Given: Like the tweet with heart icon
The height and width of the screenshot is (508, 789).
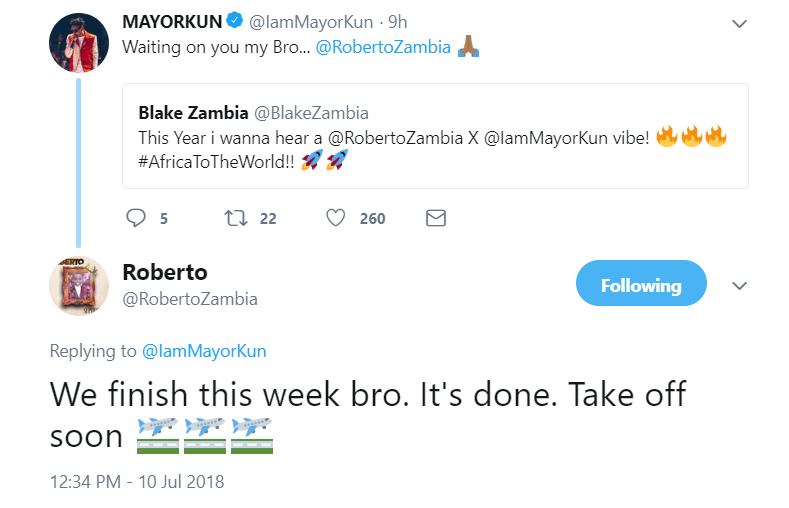Looking at the screenshot, I should pyautogui.click(x=336, y=218).
